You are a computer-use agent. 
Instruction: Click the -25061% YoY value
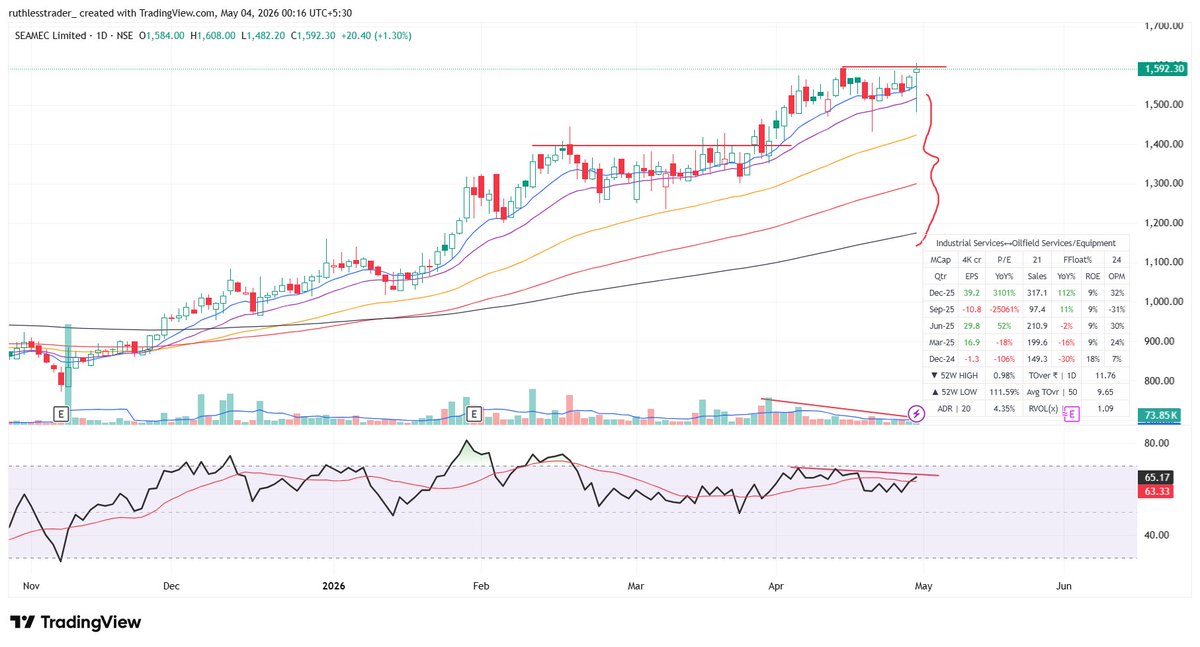pyautogui.click(x=1002, y=308)
